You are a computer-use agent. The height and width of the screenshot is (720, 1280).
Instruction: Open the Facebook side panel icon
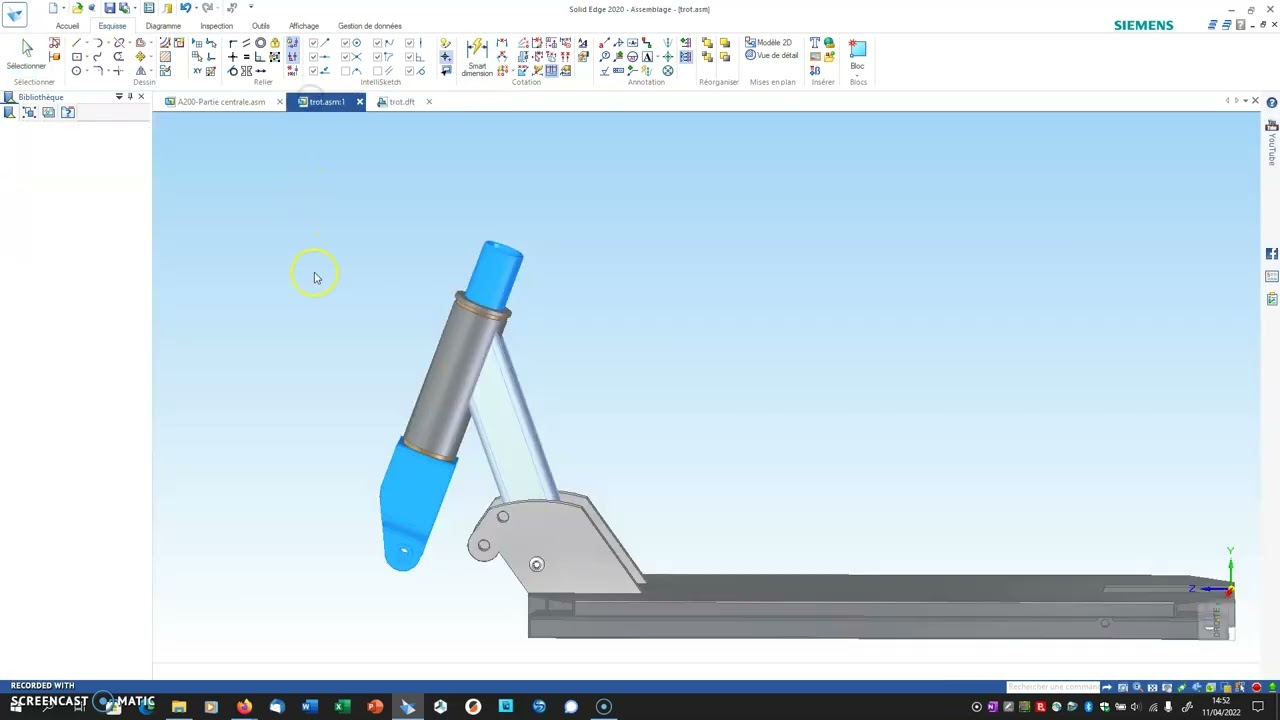click(x=1272, y=254)
